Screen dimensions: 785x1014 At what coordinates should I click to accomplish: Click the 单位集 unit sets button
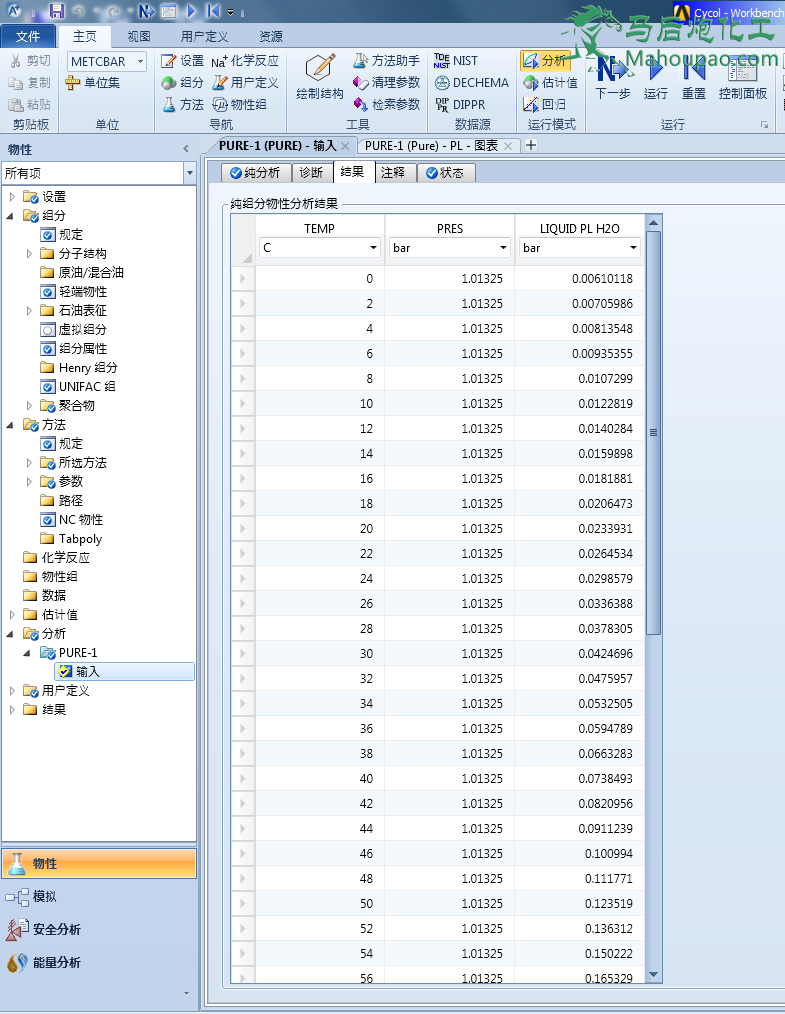click(x=93, y=83)
